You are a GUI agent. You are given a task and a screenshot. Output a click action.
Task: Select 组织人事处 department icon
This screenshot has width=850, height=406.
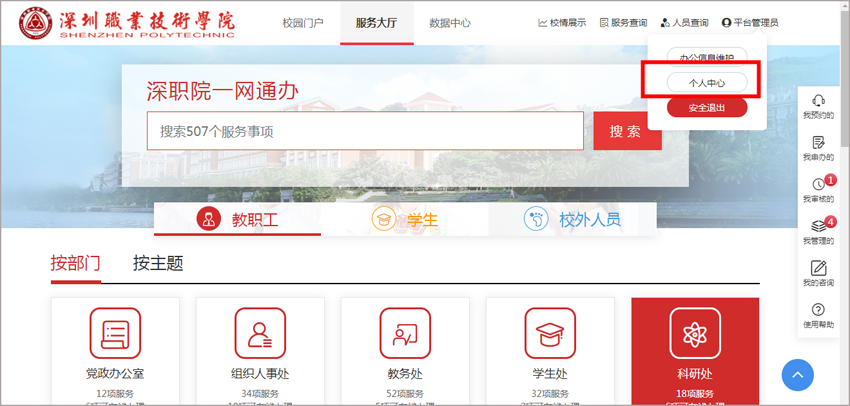click(x=260, y=333)
